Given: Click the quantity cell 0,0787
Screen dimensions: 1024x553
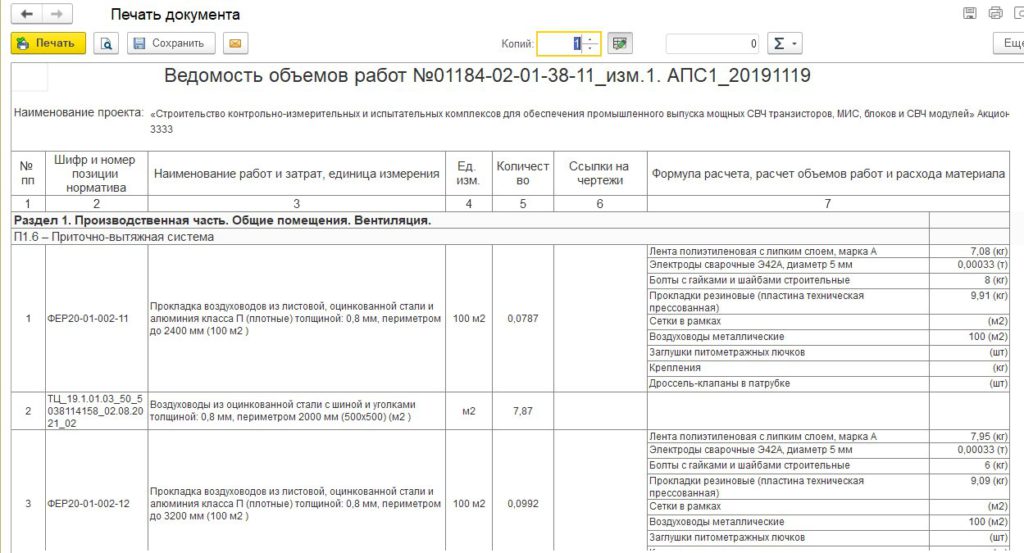Looking at the screenshot, I should coord(522,319).
